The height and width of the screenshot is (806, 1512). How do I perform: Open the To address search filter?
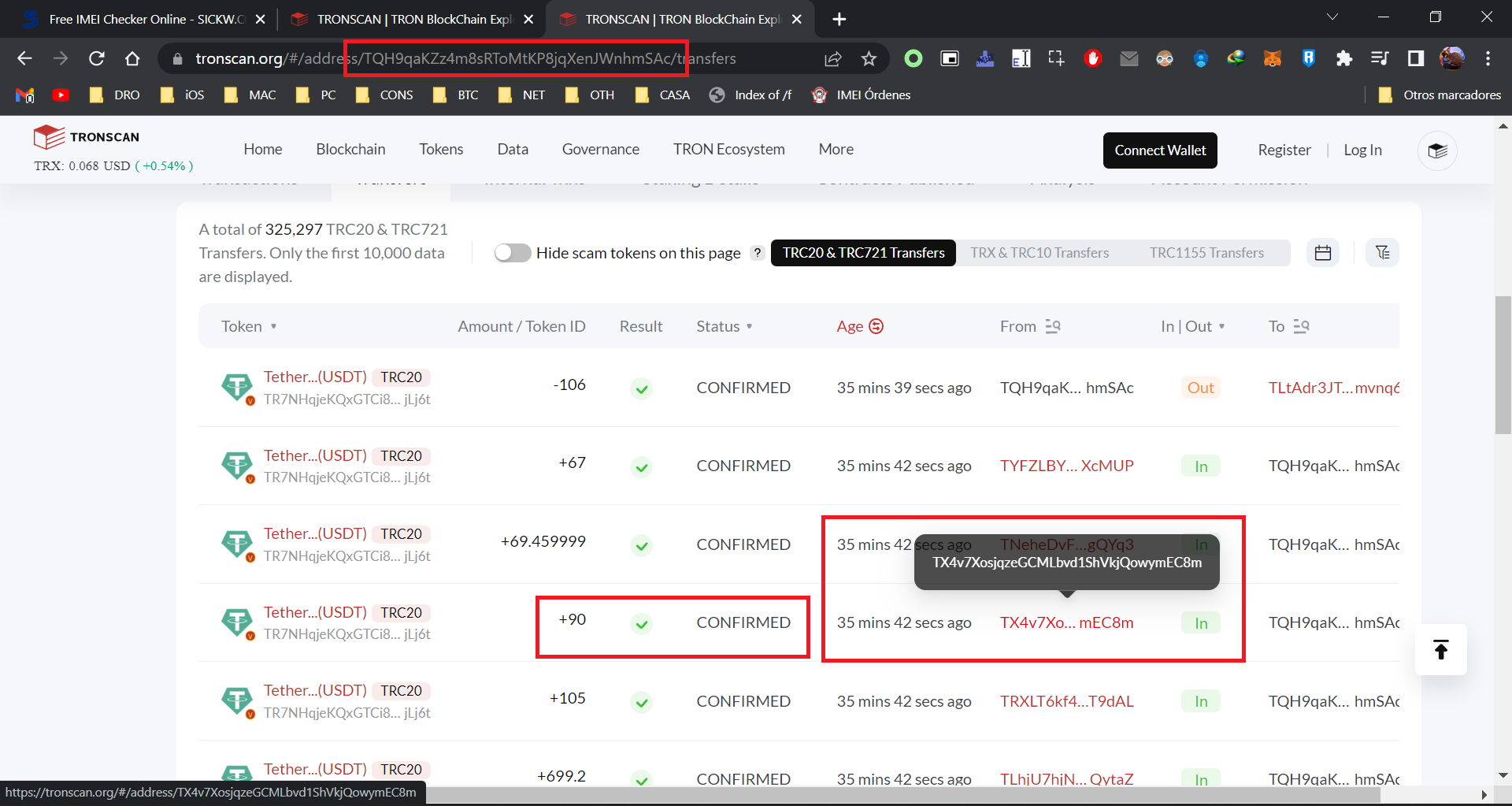pyautogui.click(x=1301, y=326)
